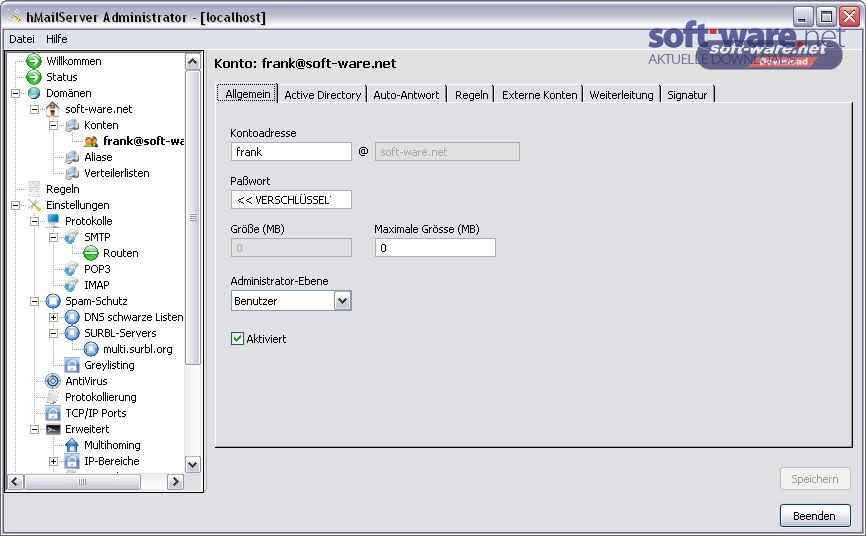Click the Regeln tree node icon
This screenshot has width=866, height=536.
click(34, 189)
